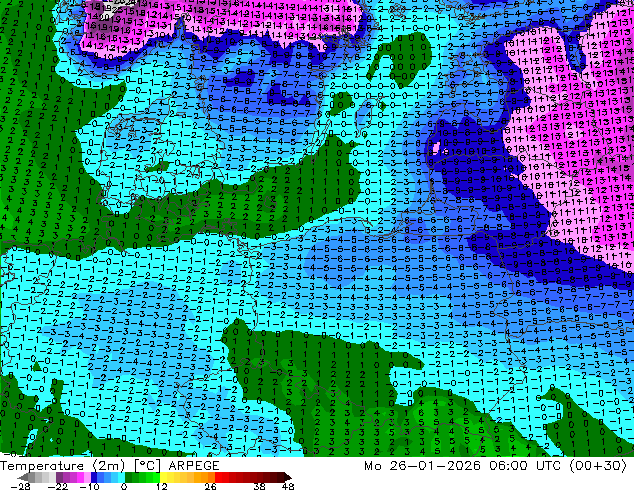634x490 pixels.
Task: Click the '12' legend label
Action: (x=162, y=486)
